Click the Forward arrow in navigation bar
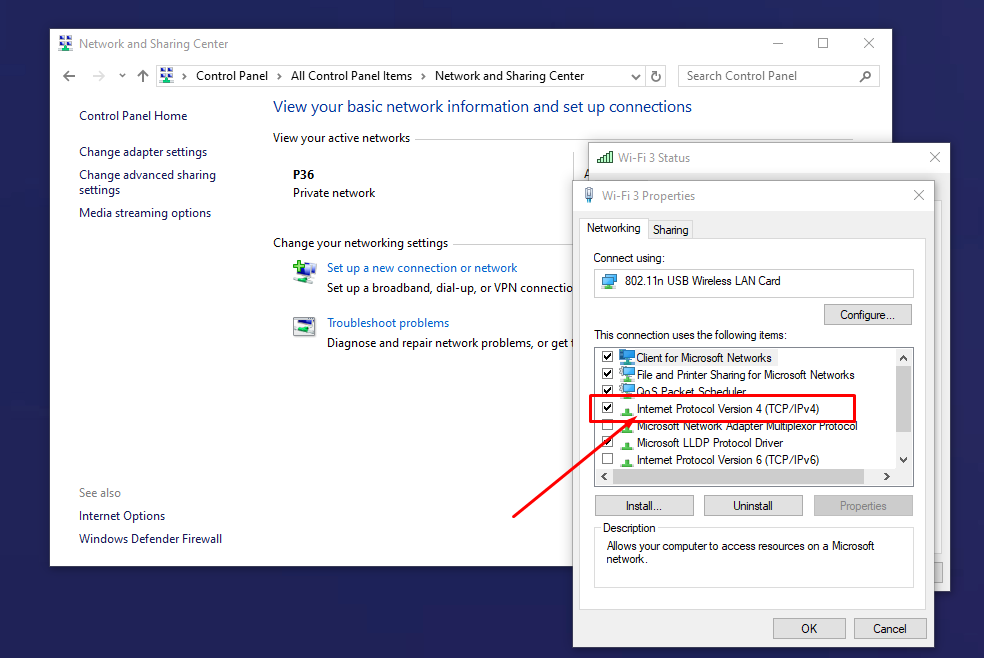Image resolution: width=984 pixels, height=658 pixels. [99, 76]
